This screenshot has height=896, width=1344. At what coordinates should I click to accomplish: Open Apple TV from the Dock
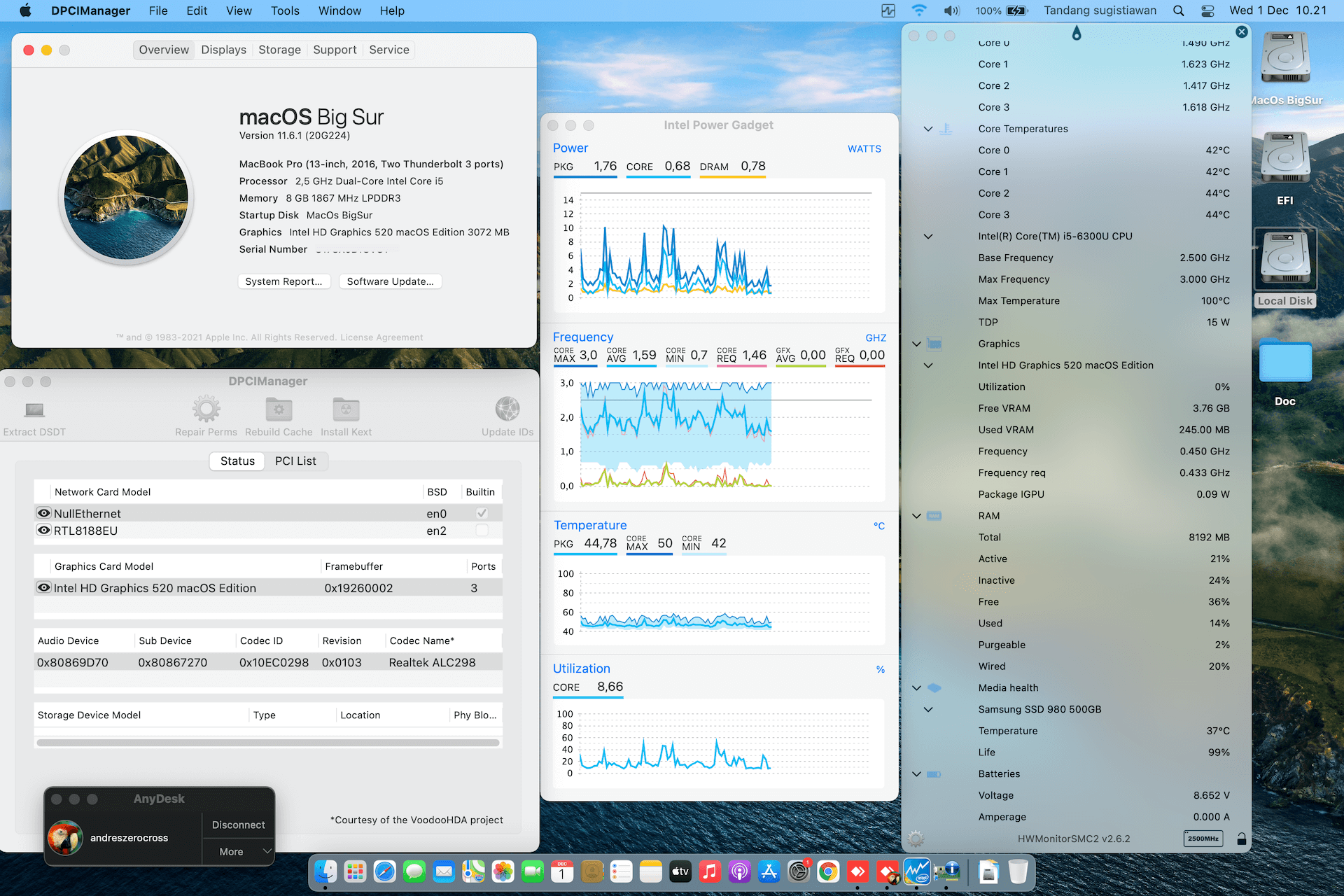click(x=680, y=871)
